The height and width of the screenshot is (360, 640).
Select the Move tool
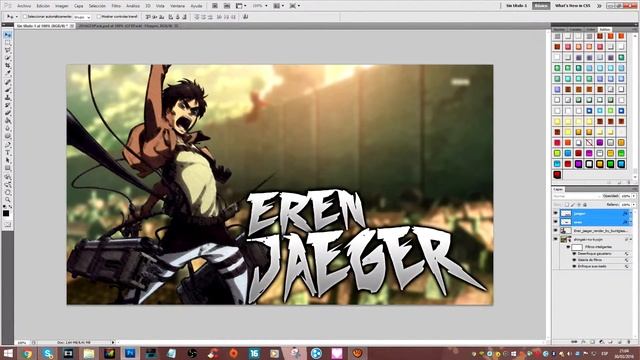pyautogui.click(x=7, y=35)
